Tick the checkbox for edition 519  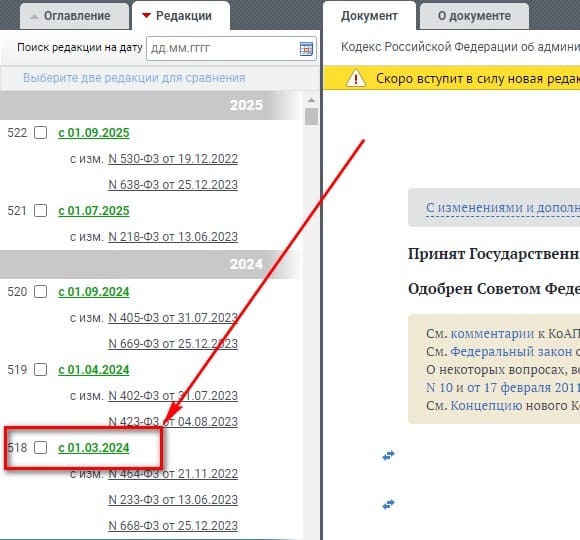tap(40, 369)
